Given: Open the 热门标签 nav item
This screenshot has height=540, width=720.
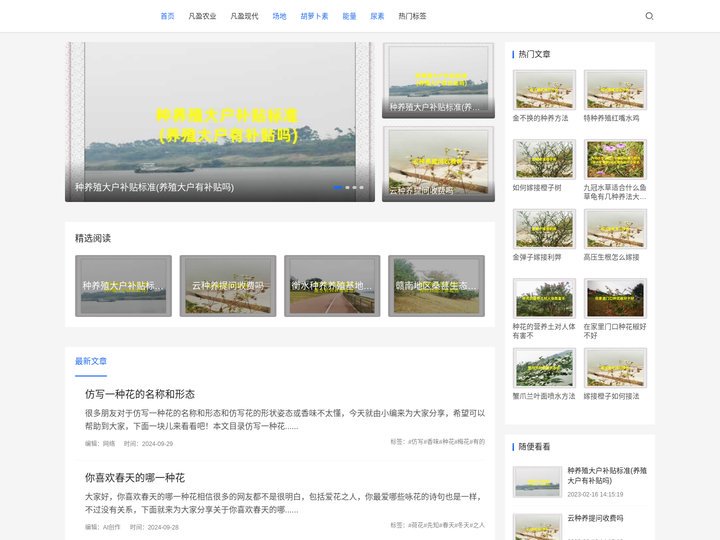Looking at the screenshot, I should pos(412,16).
